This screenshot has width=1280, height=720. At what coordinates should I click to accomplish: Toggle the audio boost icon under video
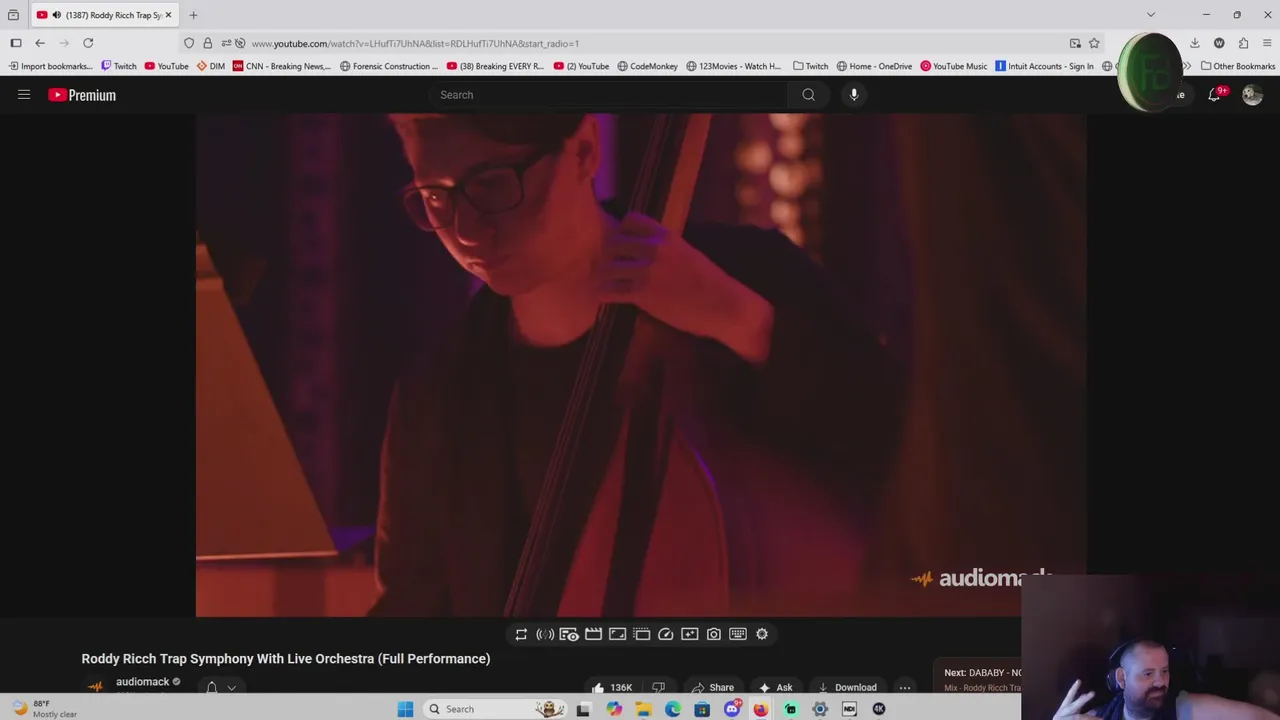point(545,634)
